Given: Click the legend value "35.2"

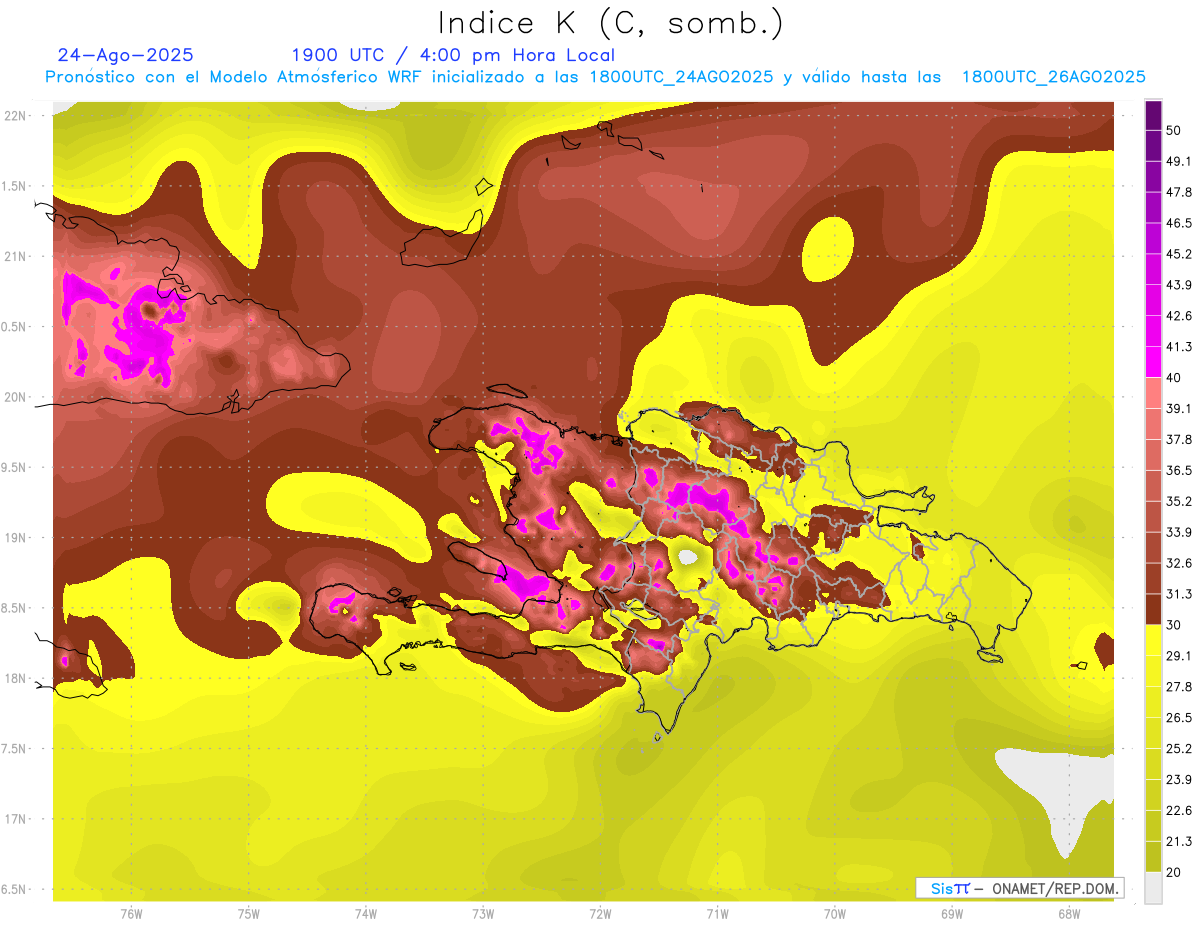Looking at the screenshot, I should click(x=1179, y=501).
